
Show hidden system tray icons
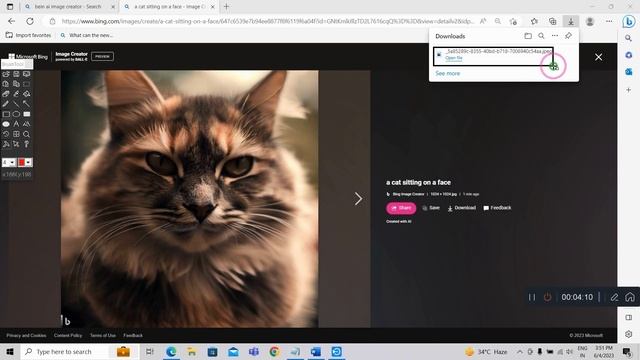520,351
